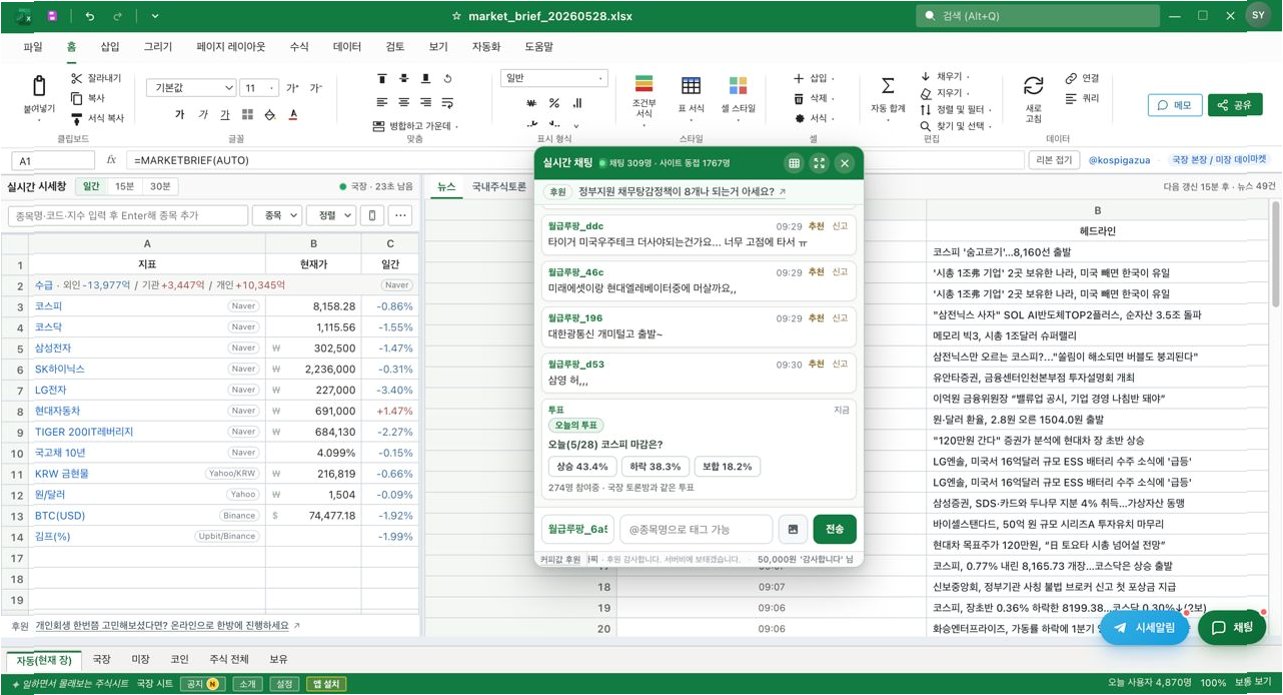Viewport: 1283px width, 695px height.
Task: Open the font name 기본값 dropdown
Action: 190,87
